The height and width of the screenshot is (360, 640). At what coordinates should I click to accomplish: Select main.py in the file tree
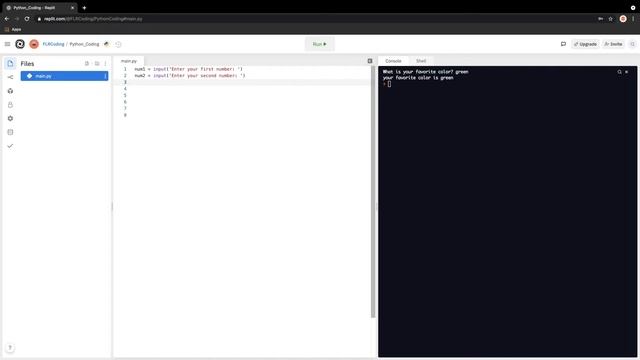pyautogui.click(x=64, y=76)
